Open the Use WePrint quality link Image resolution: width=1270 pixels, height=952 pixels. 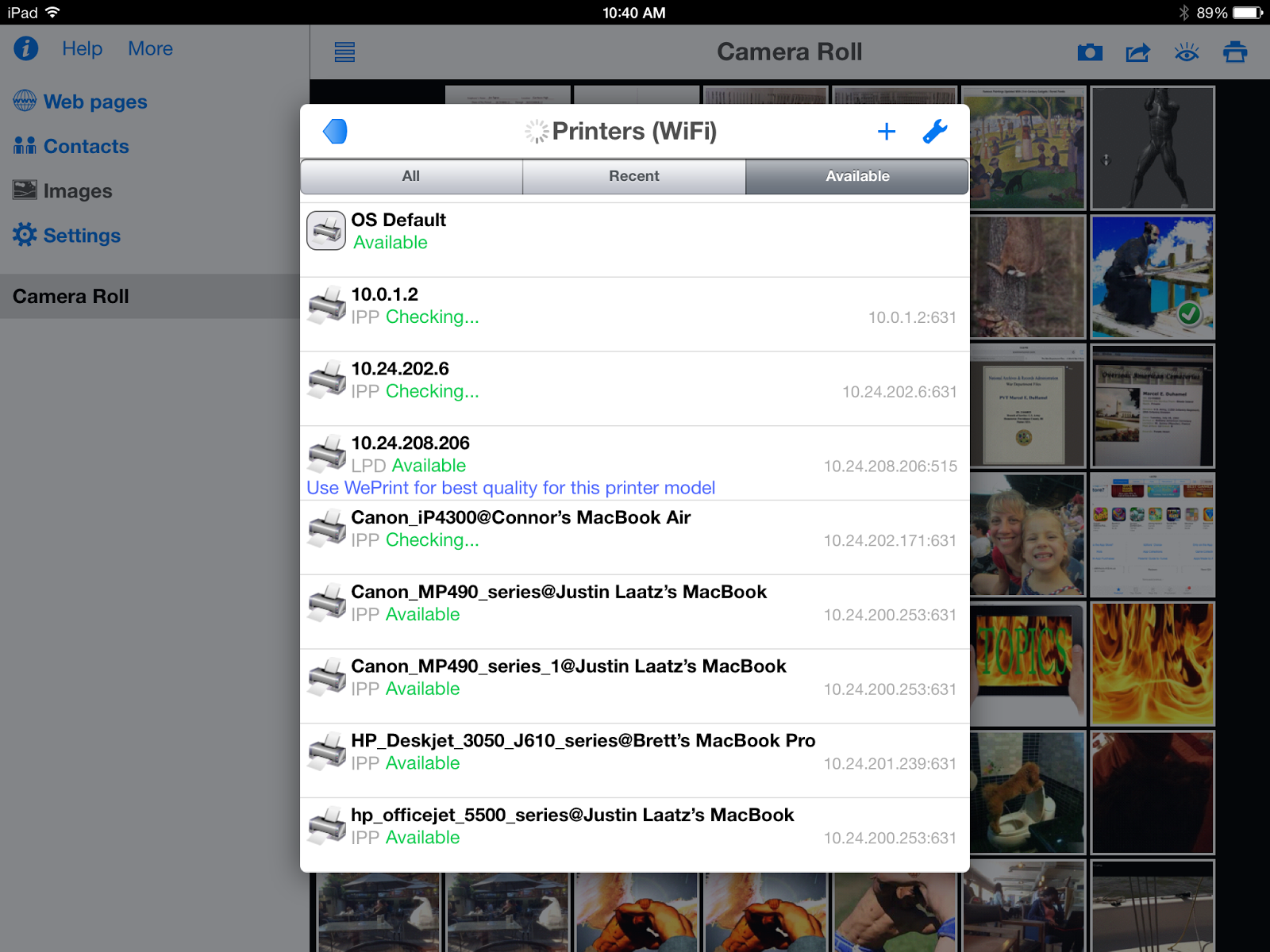[510, 488]
